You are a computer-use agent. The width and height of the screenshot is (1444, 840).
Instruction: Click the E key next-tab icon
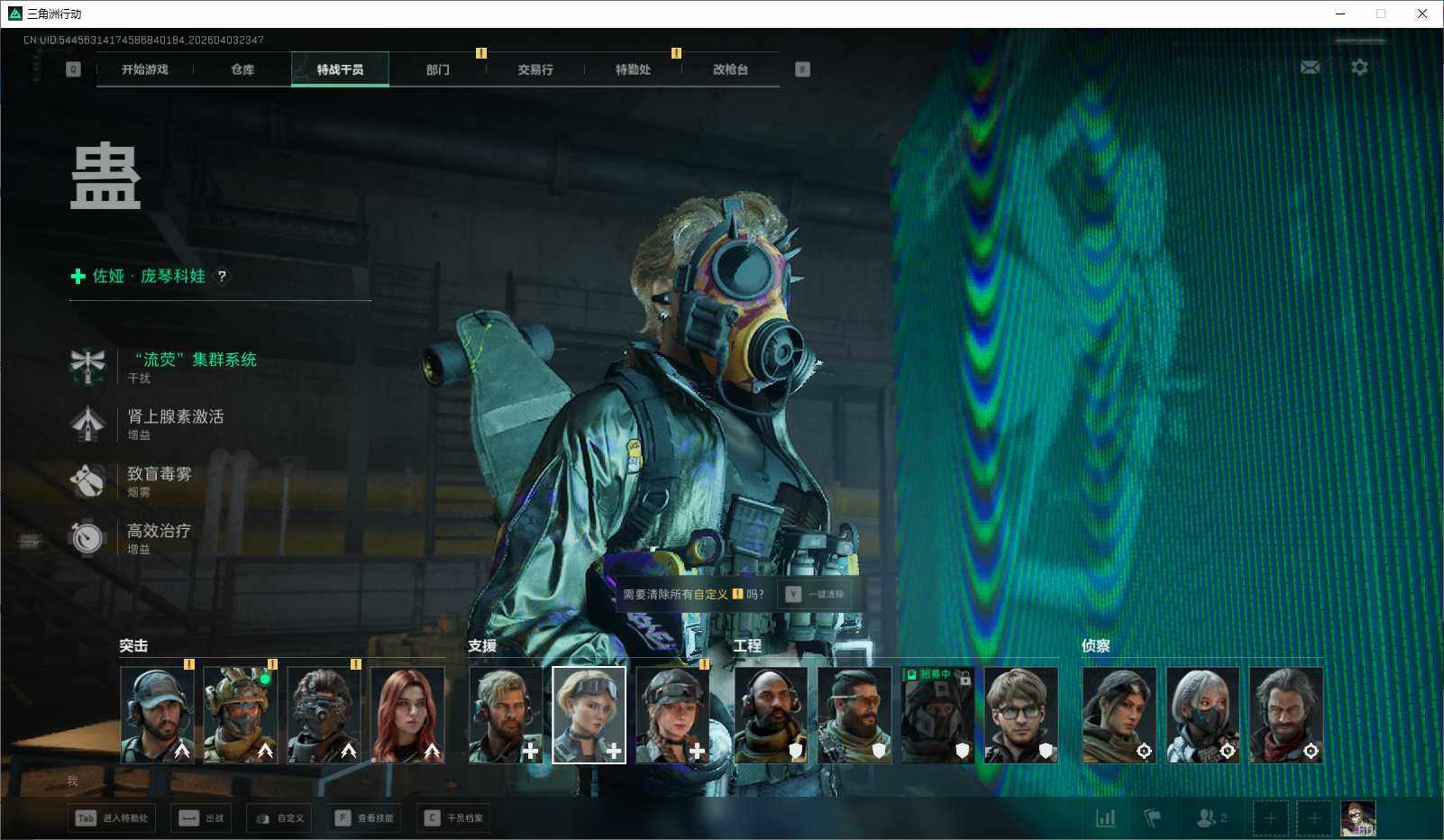tap(802, 69)
